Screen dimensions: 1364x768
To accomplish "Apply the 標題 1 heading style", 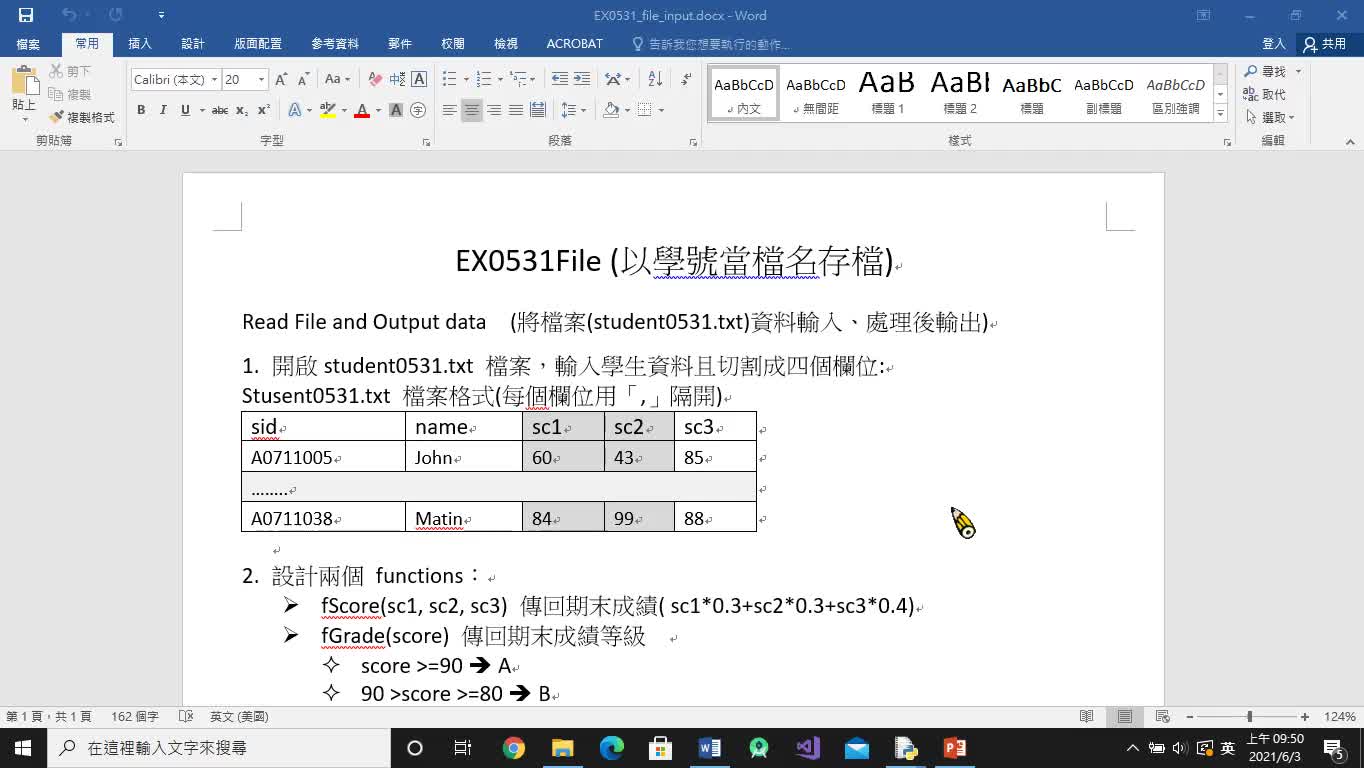I will click(888, 93).
